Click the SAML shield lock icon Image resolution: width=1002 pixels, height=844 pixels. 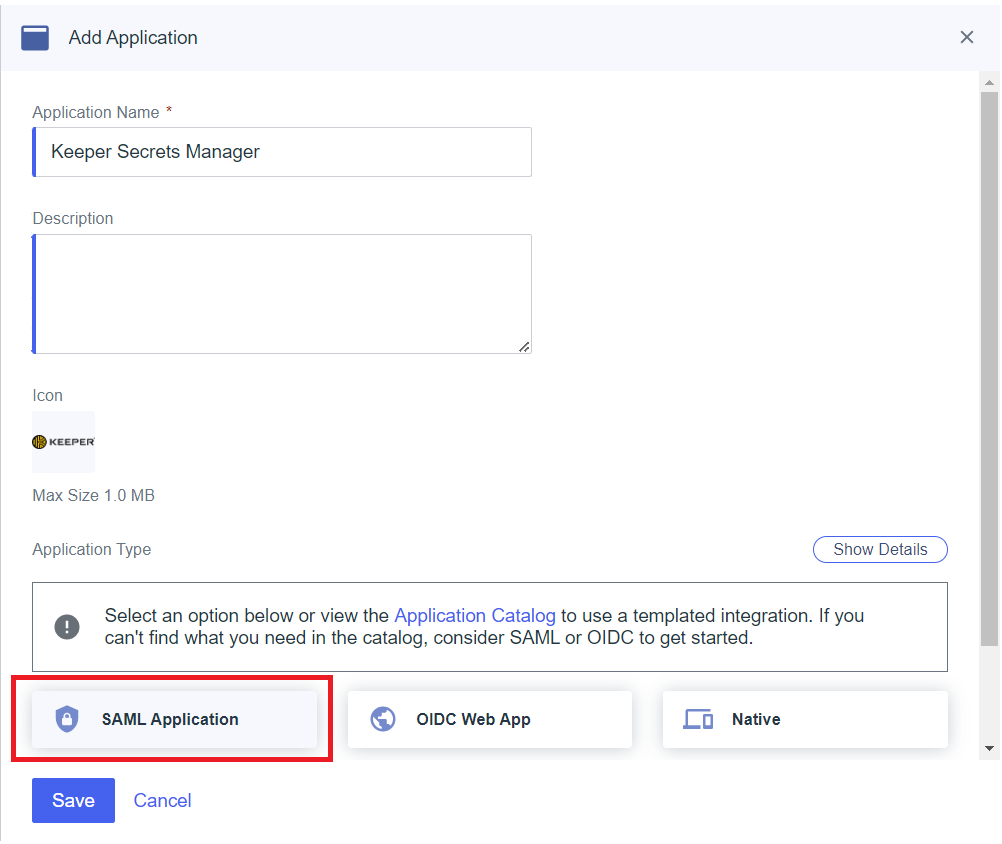(67, 719)
